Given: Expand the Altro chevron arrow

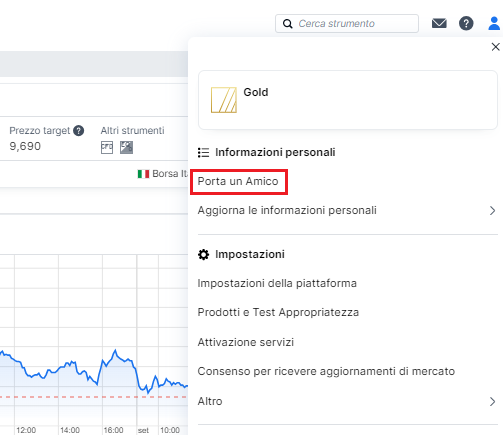Looking at the screenshot, I should tap(492, 401).
